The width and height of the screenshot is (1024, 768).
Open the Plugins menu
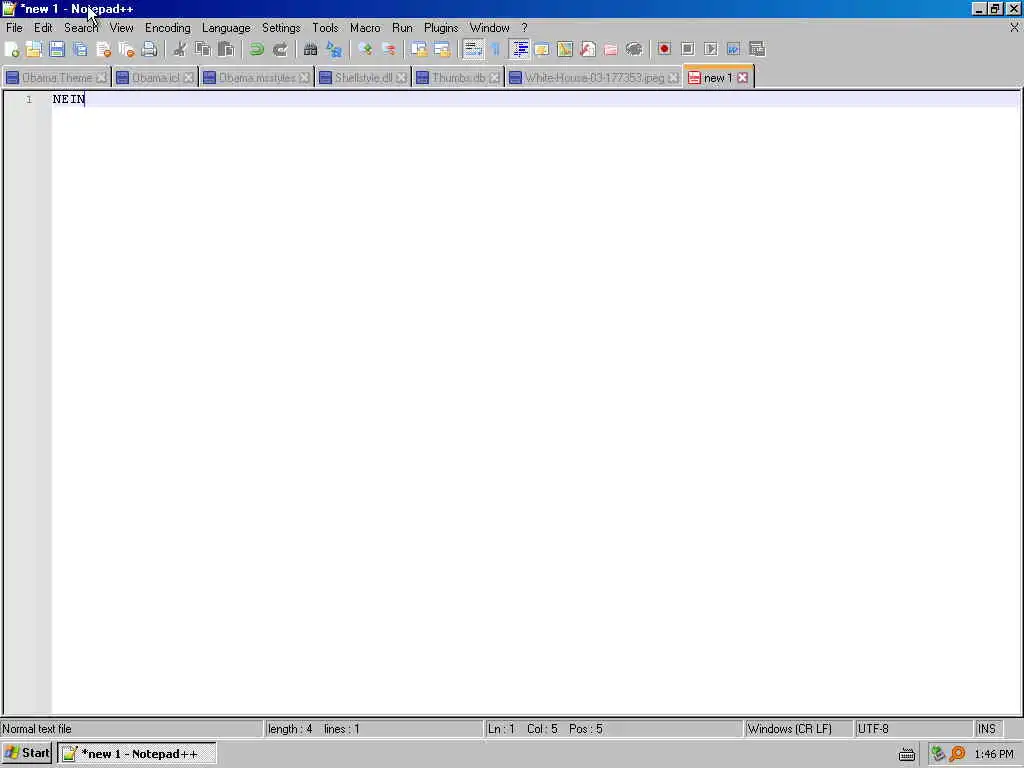(x=441, y=27)
